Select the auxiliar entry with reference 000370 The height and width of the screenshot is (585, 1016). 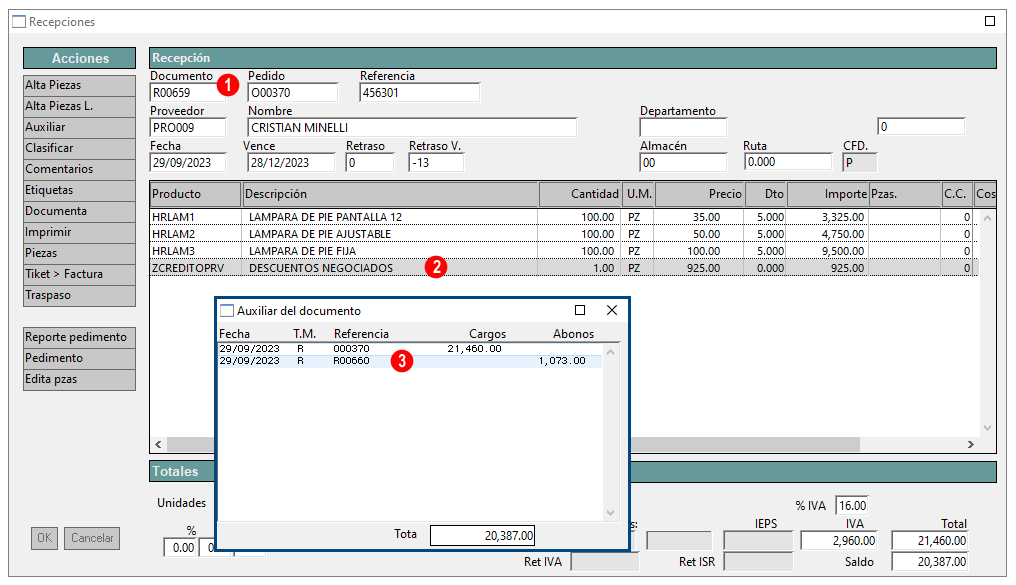[x=410, y=349]
